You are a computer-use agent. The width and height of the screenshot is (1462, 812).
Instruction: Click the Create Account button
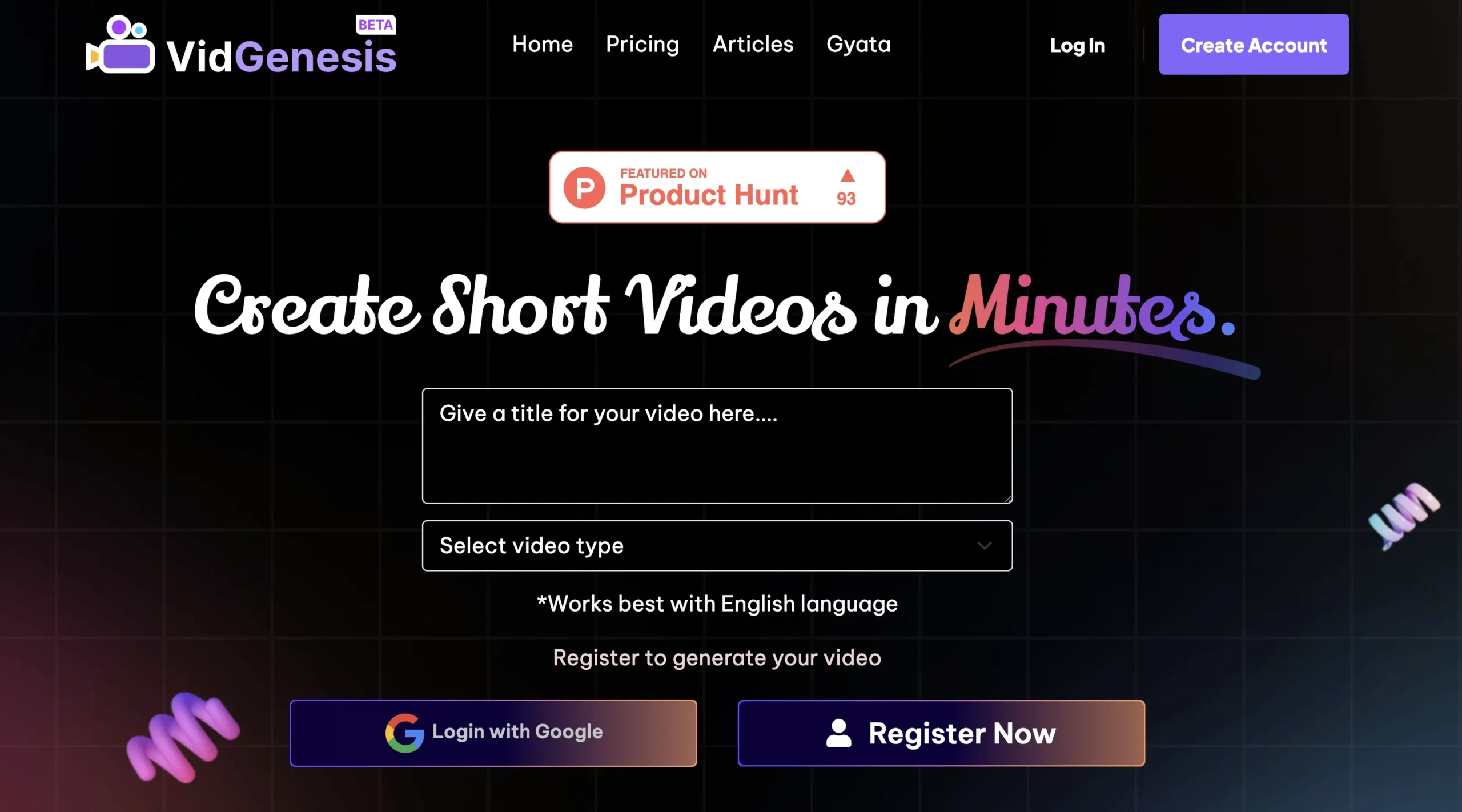click(x=1253, y=44)
